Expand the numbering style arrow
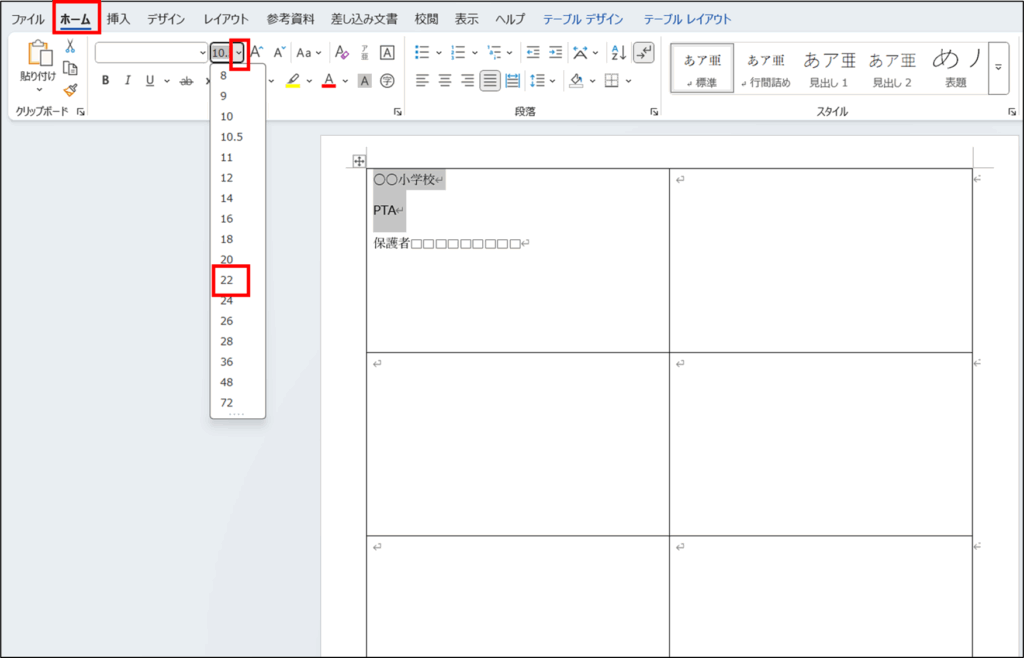1024x658 pixels. (475, 53)
